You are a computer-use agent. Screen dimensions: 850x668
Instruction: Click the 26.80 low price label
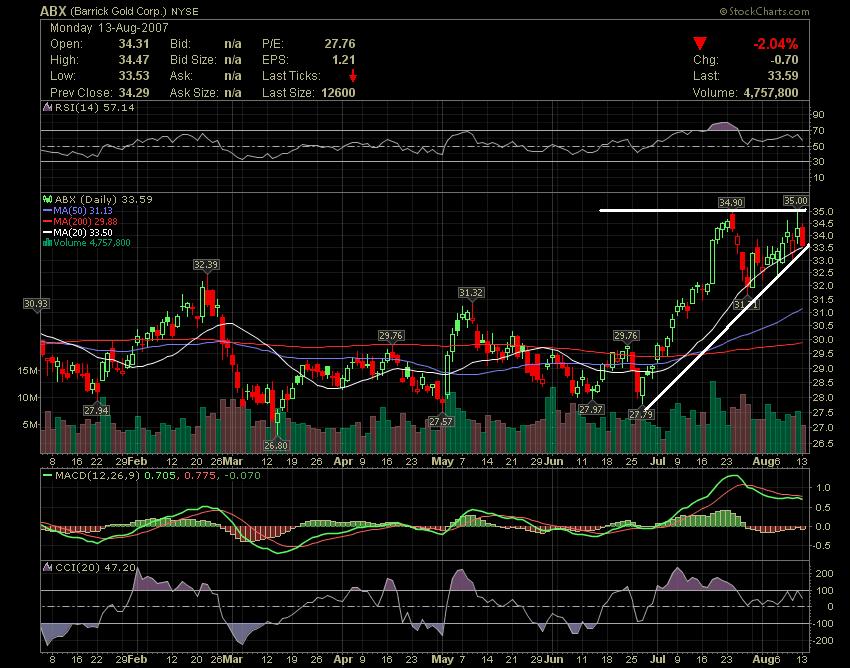point(276,445)
